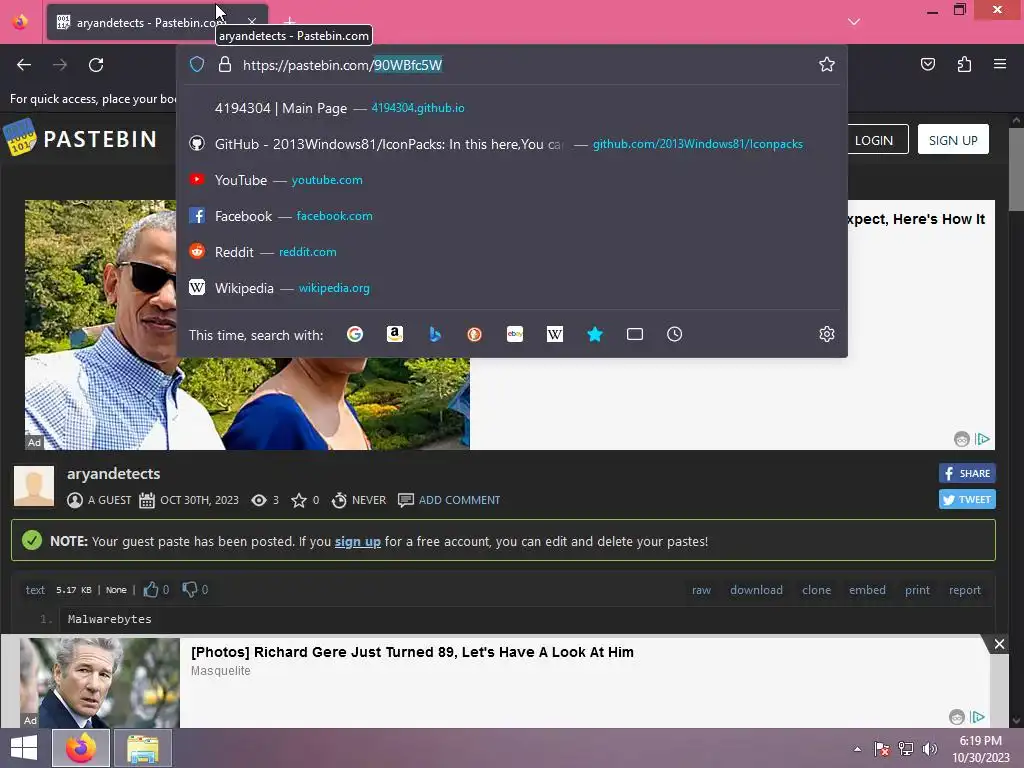Viewport: 1024px width, 768px height.
Task: Tweet the paste via TWEET button
Action: pos(967,500)
